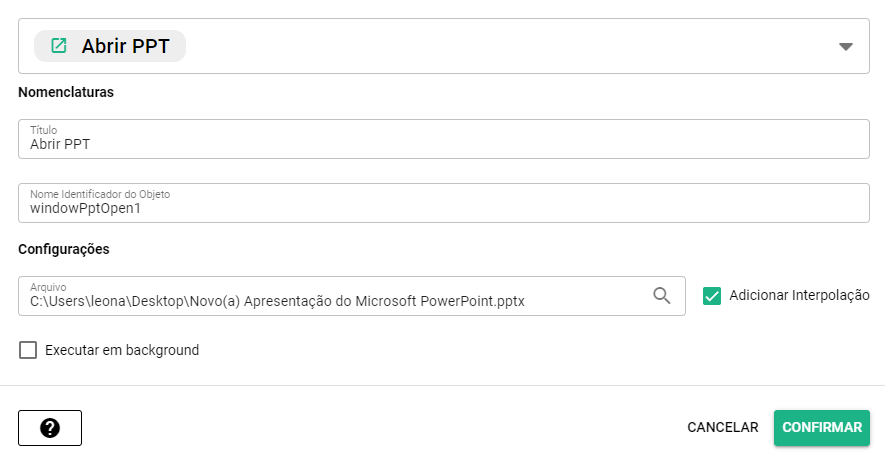The height and width of the screenshot is (464, 885).
Task: Click the Configurações section heading
Action: 63,248
